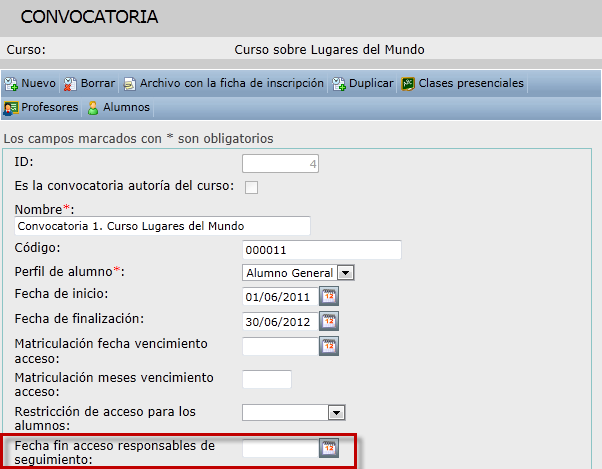Screen dimensions: 602x469
Task: Click the Nuevo toolbar icon
Action: 11,84
